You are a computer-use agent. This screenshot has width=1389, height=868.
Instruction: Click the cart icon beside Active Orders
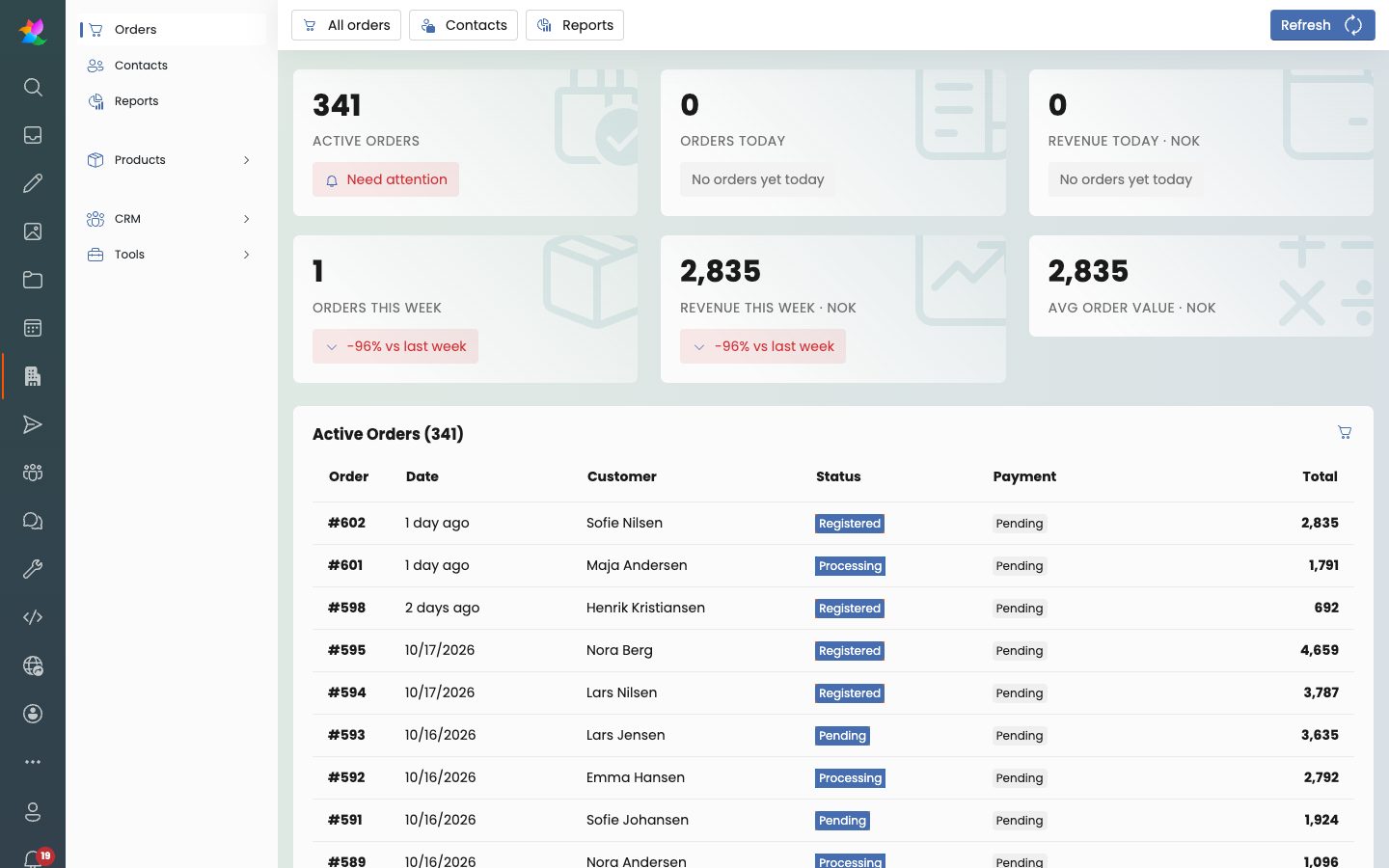pos(1345,432)
